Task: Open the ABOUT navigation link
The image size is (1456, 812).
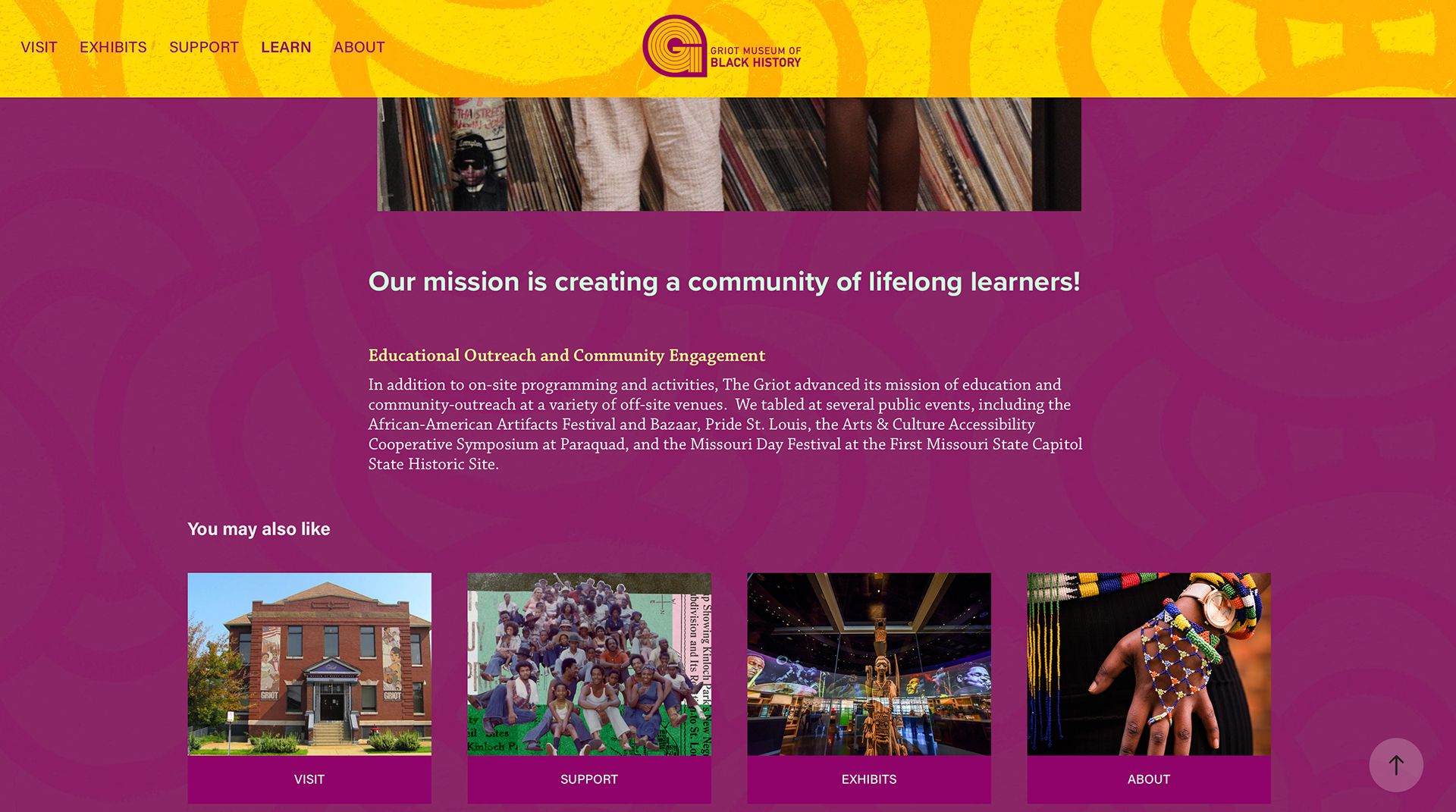Action: tap(359, 47)
